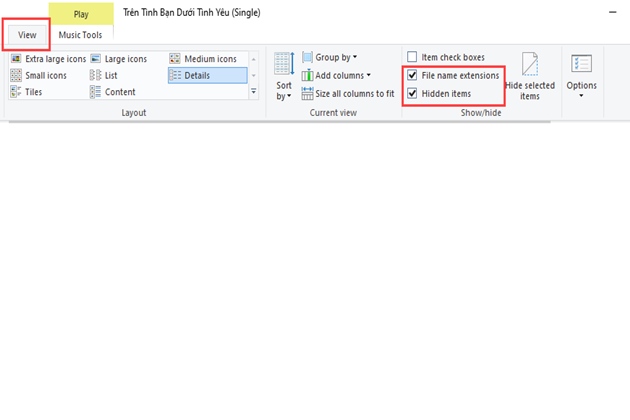Open the Sort by dropdown
Viewport: 630px width, 420px height.
(x=284, y=76)
